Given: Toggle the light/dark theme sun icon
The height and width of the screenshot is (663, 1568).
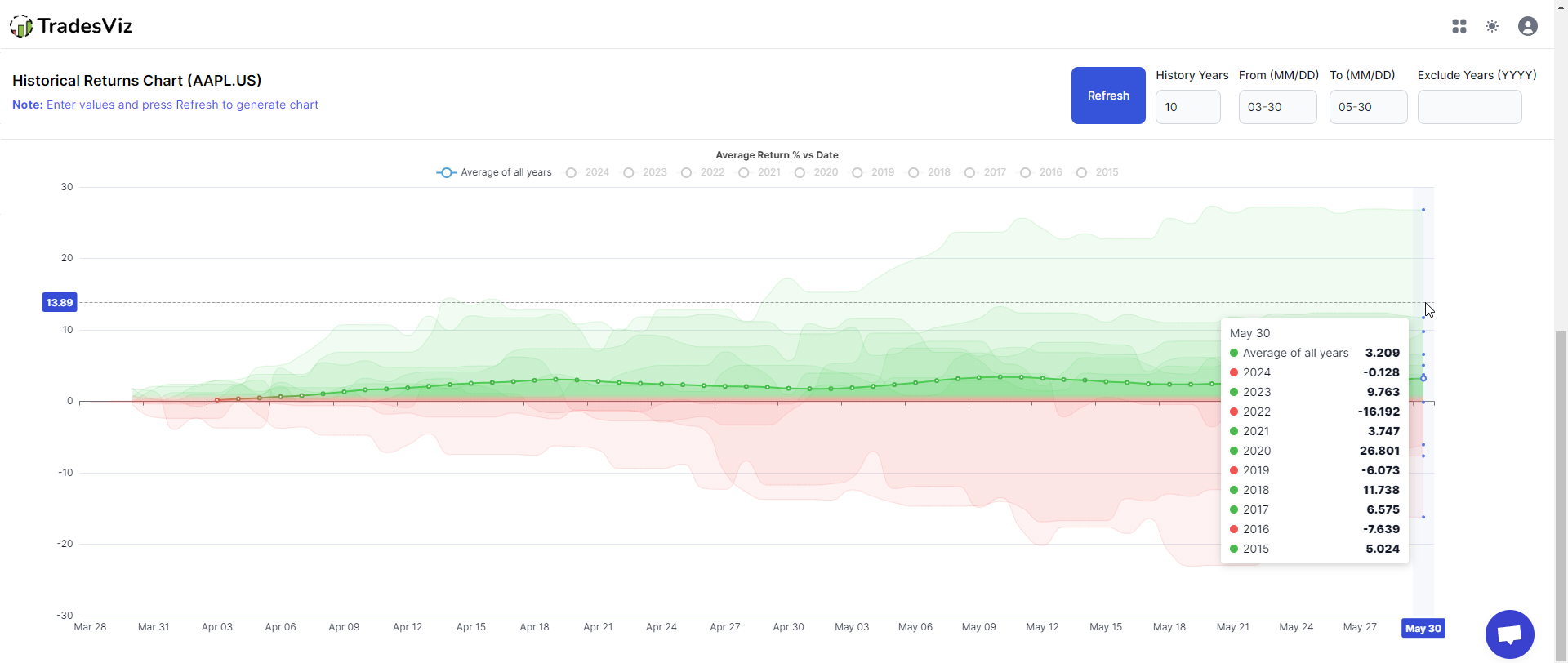Looking at the screenshot, I should (1492, 26).
